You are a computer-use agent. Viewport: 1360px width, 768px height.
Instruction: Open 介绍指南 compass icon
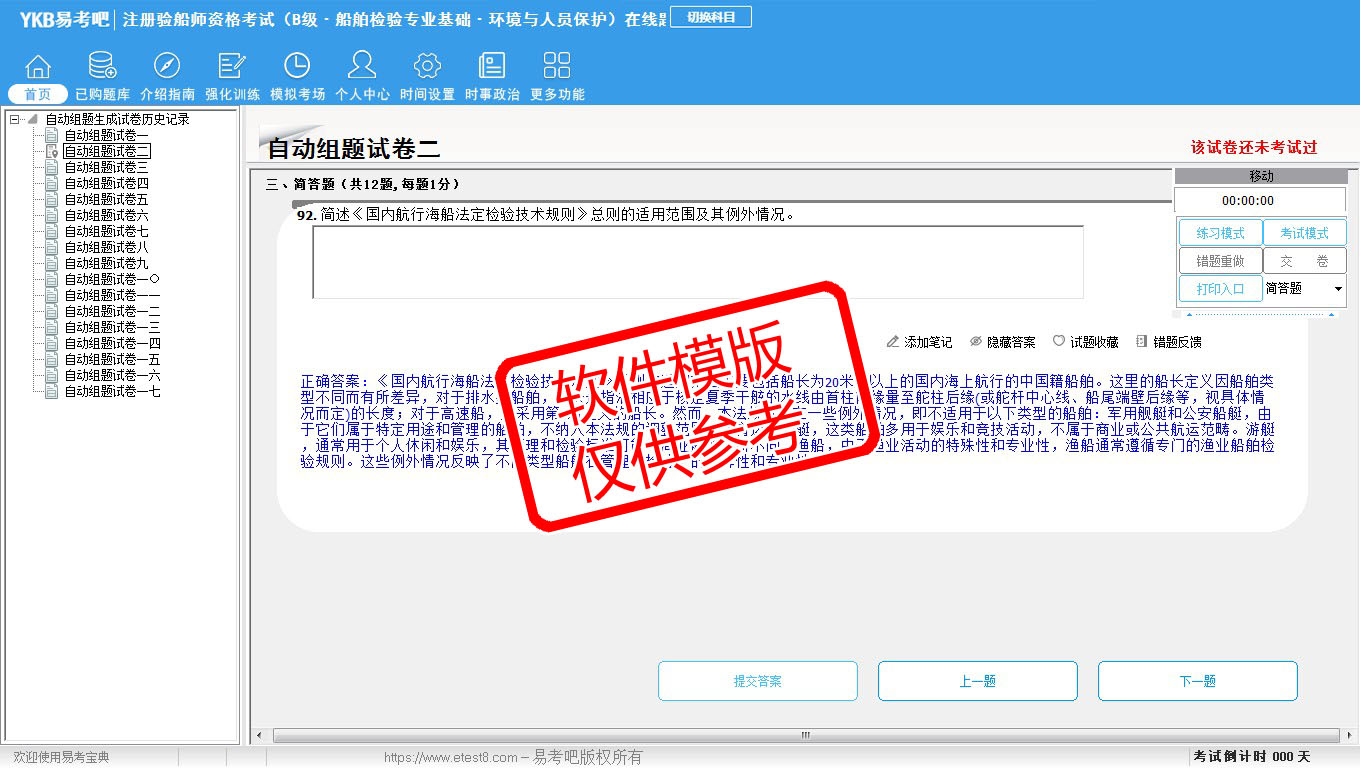[167, 67]
